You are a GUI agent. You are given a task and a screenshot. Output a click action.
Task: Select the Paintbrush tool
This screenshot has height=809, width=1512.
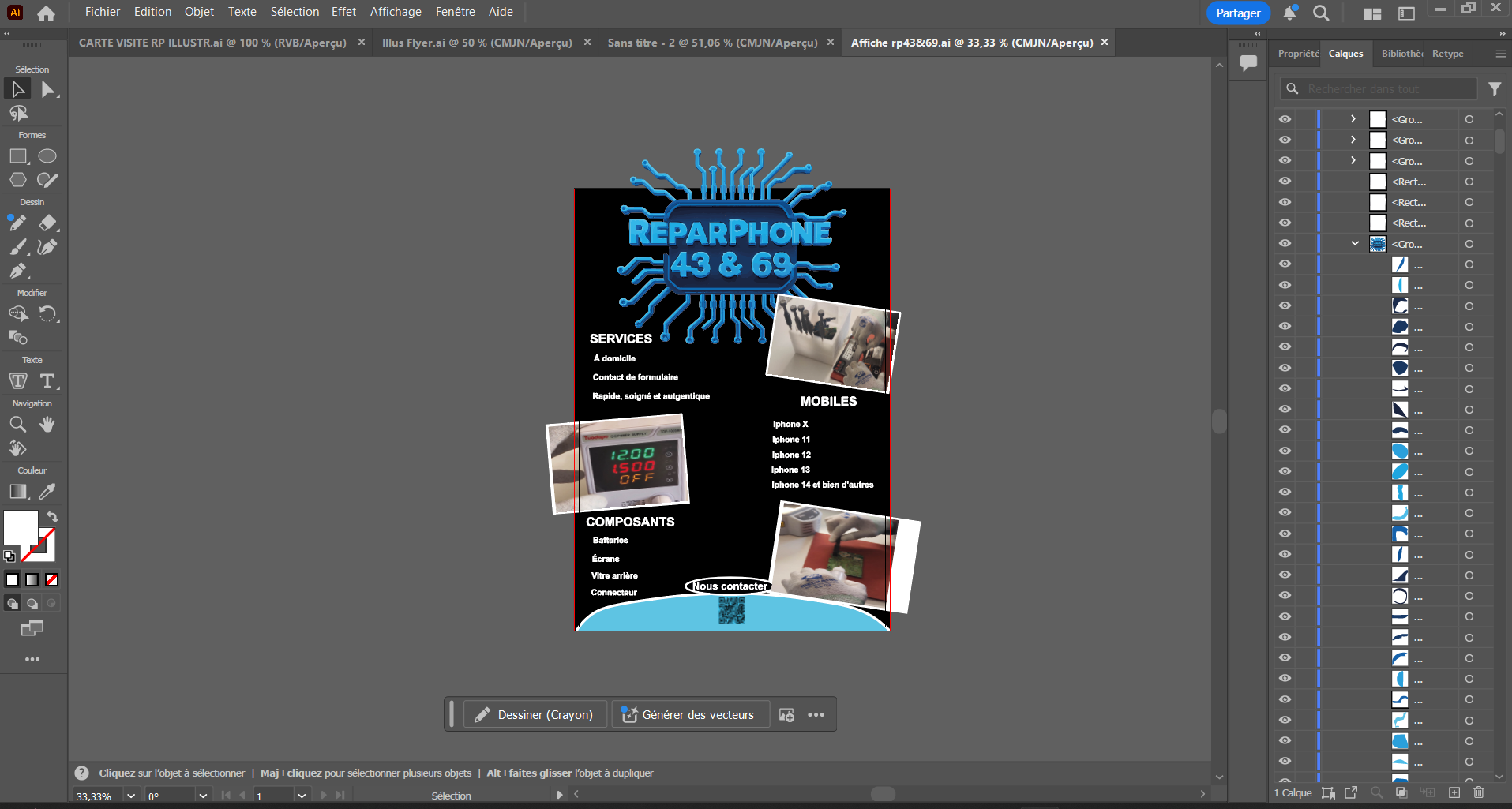(18, 247)
